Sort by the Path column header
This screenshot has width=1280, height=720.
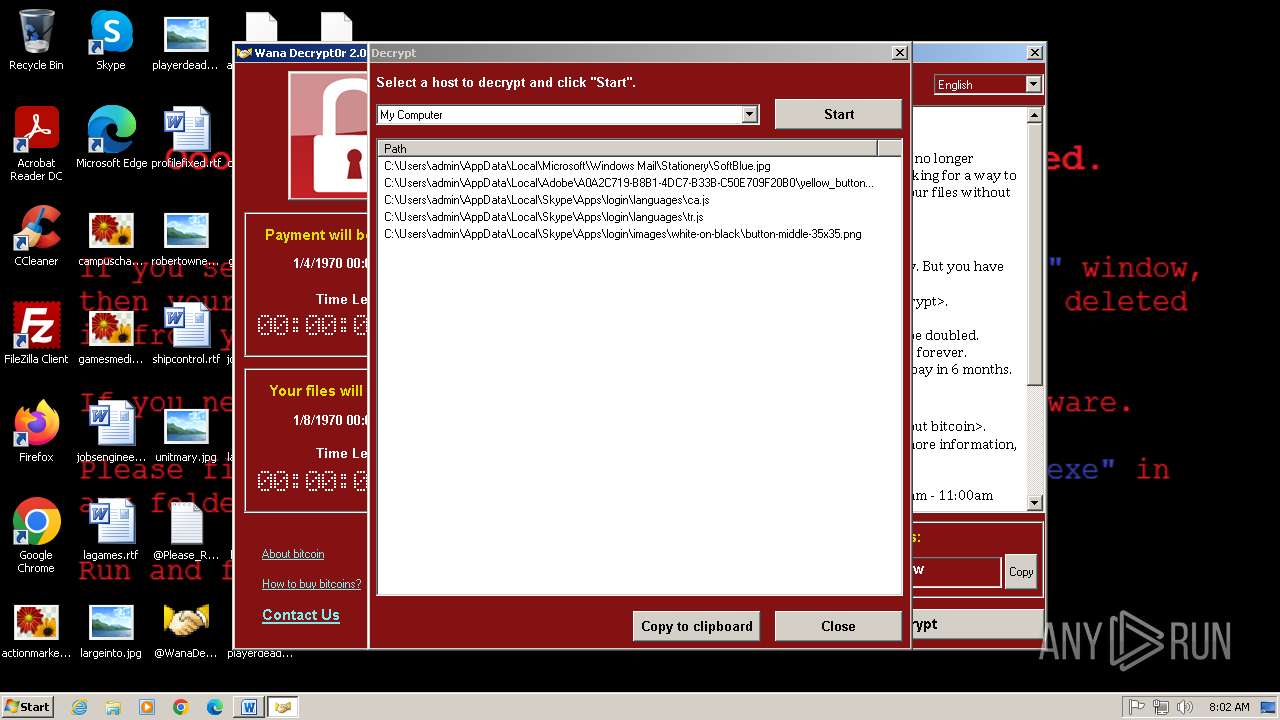click(628, 148)
